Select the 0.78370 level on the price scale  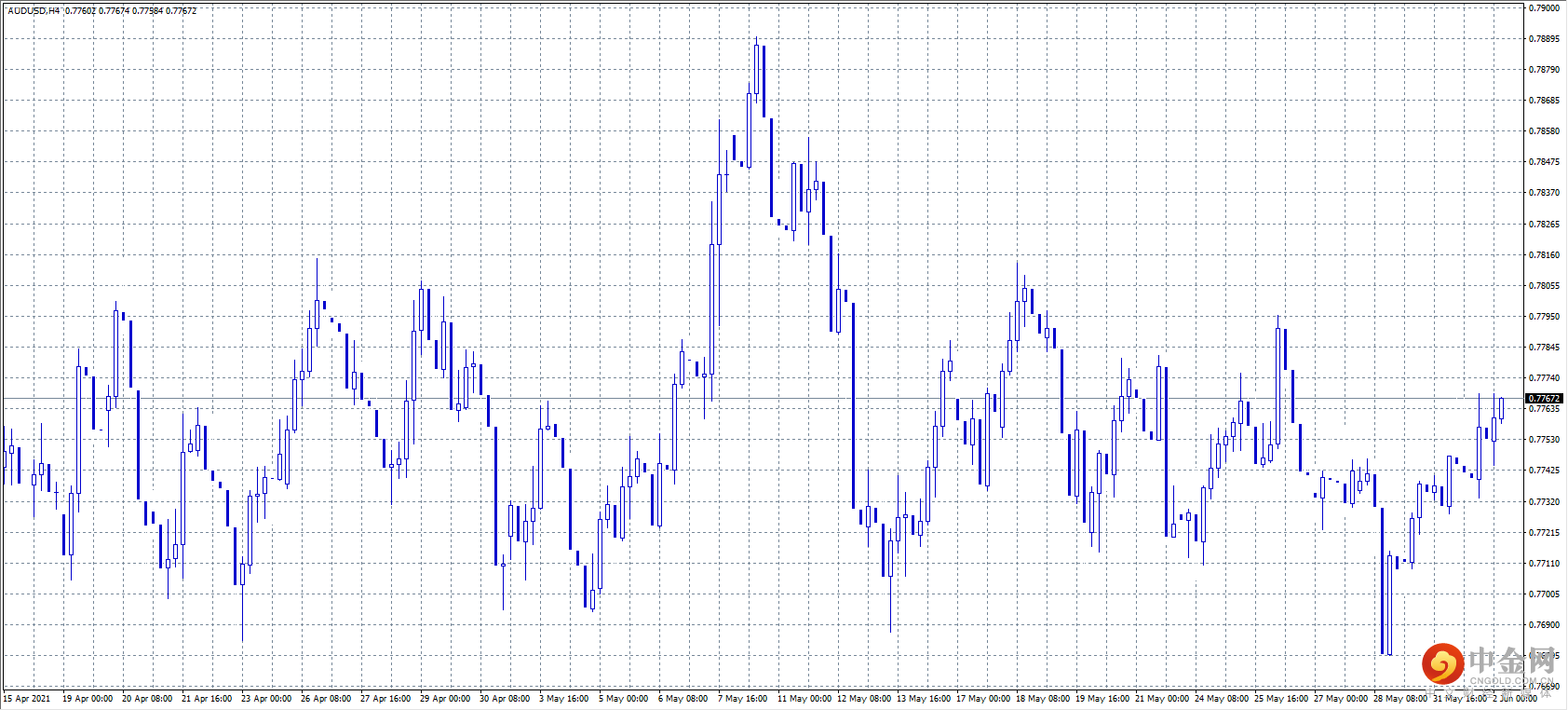point(1544,193)
